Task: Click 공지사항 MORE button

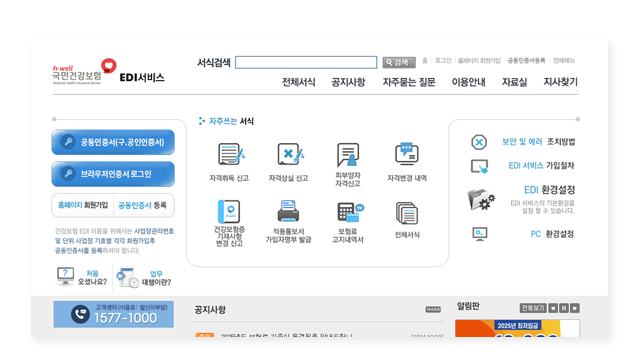Action: click(433, 309)
